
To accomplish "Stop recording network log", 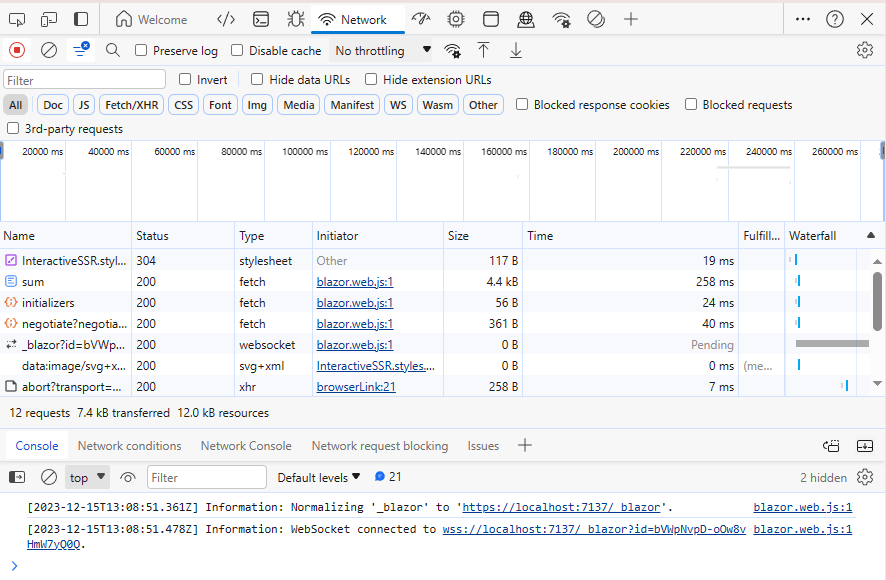I will click(x=17, y=51).
